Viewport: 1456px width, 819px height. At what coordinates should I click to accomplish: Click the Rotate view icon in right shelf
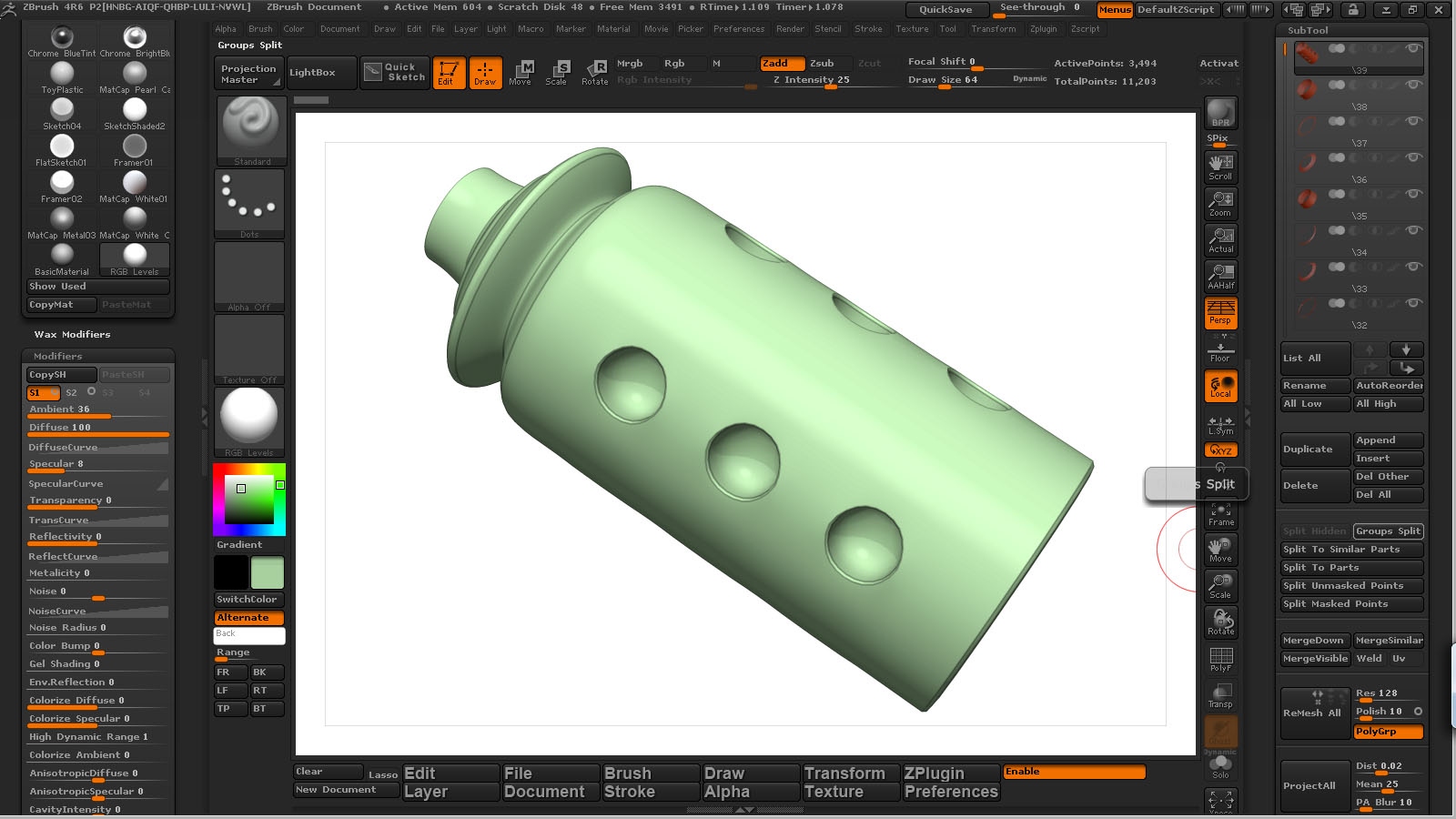tap(1220, 622)
